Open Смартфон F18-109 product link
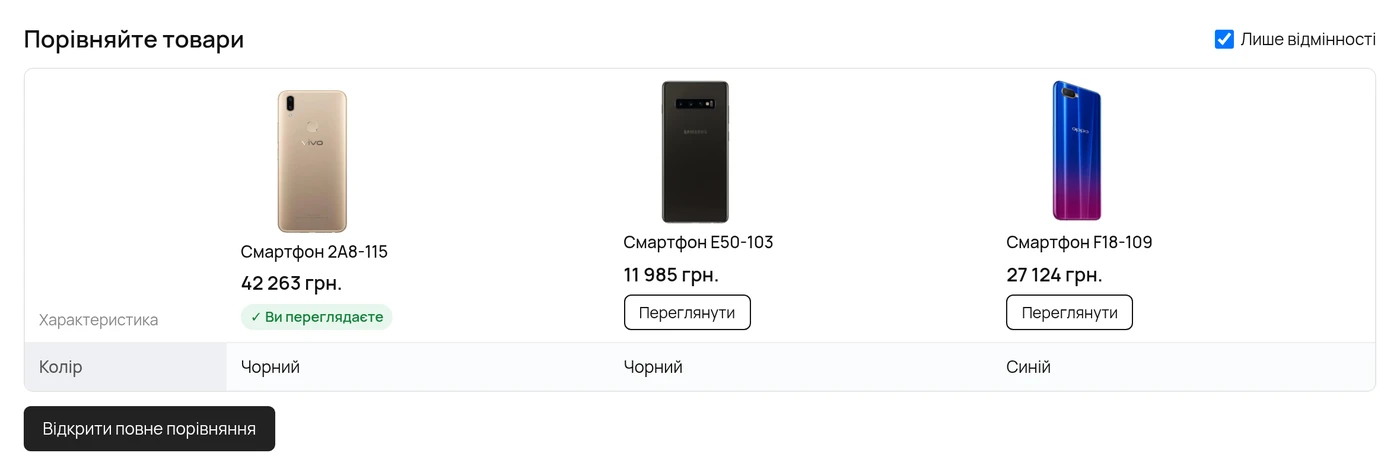Viewport: 1400px width, 475px height. point(1079,242)
